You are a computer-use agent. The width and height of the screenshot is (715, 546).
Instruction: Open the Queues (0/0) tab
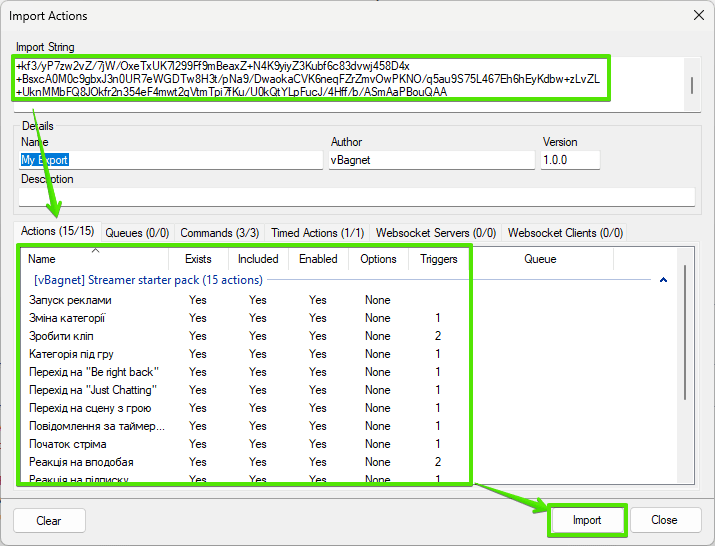pos(137,233)
